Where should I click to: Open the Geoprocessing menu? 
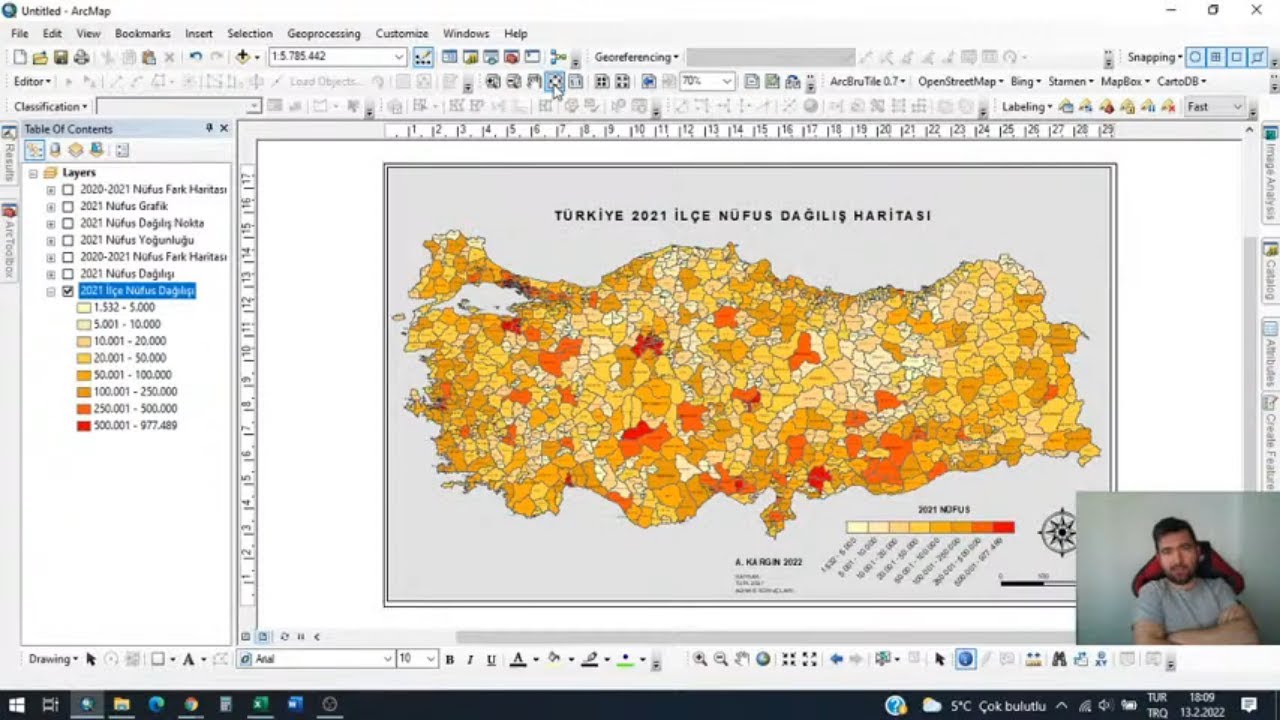(323, 33)
